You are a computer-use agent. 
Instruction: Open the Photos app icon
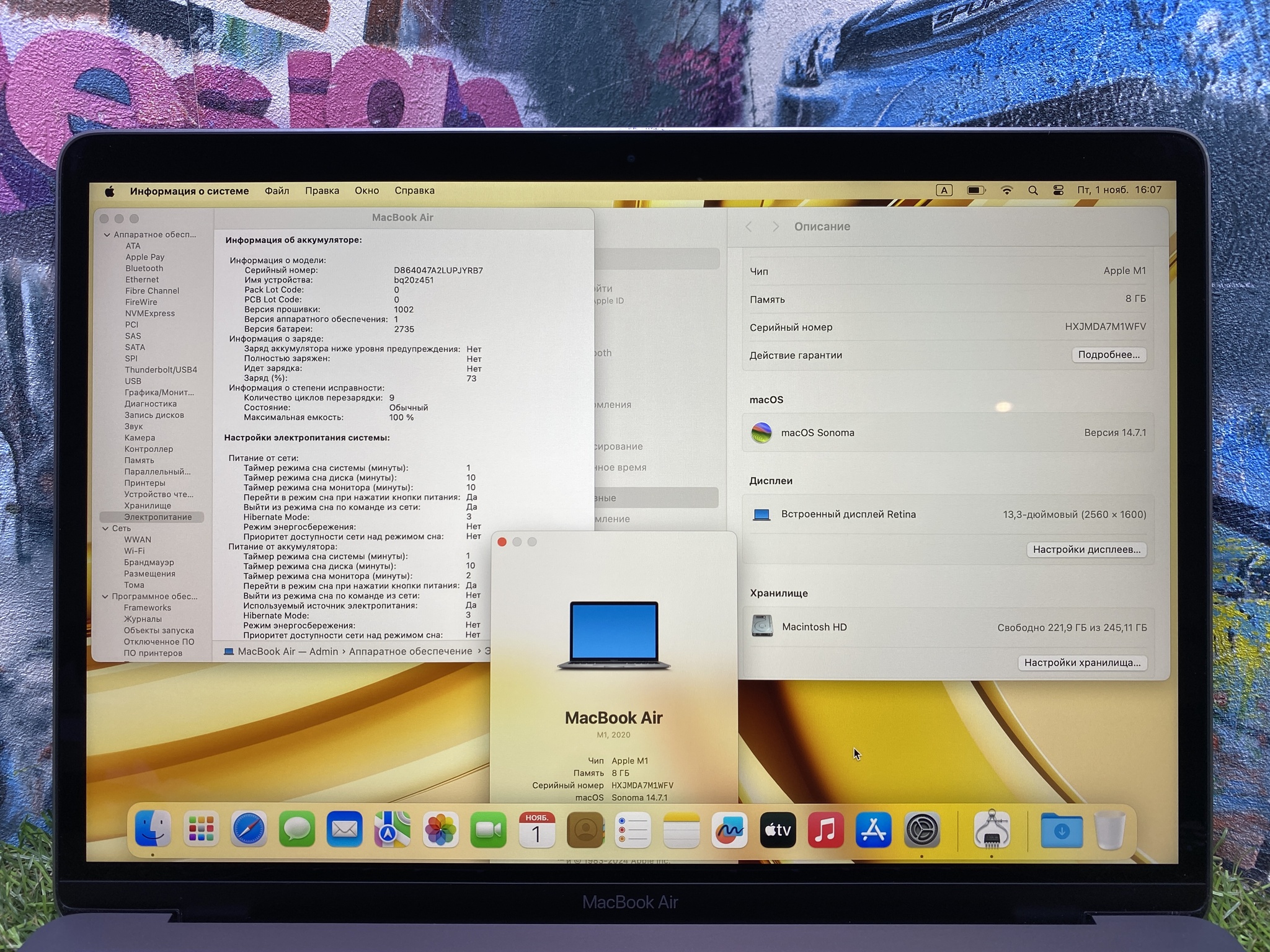[x=440, y=829]
